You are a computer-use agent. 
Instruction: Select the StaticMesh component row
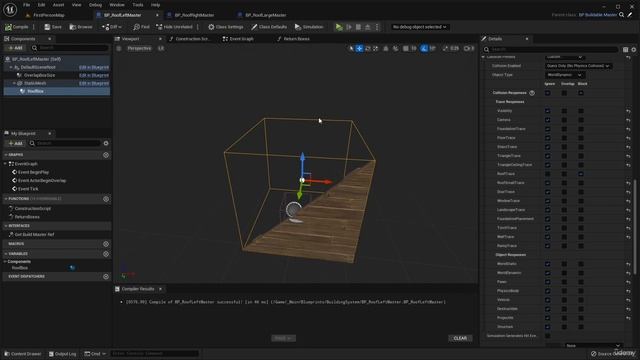pyautogui.click(x=56, y=83)
